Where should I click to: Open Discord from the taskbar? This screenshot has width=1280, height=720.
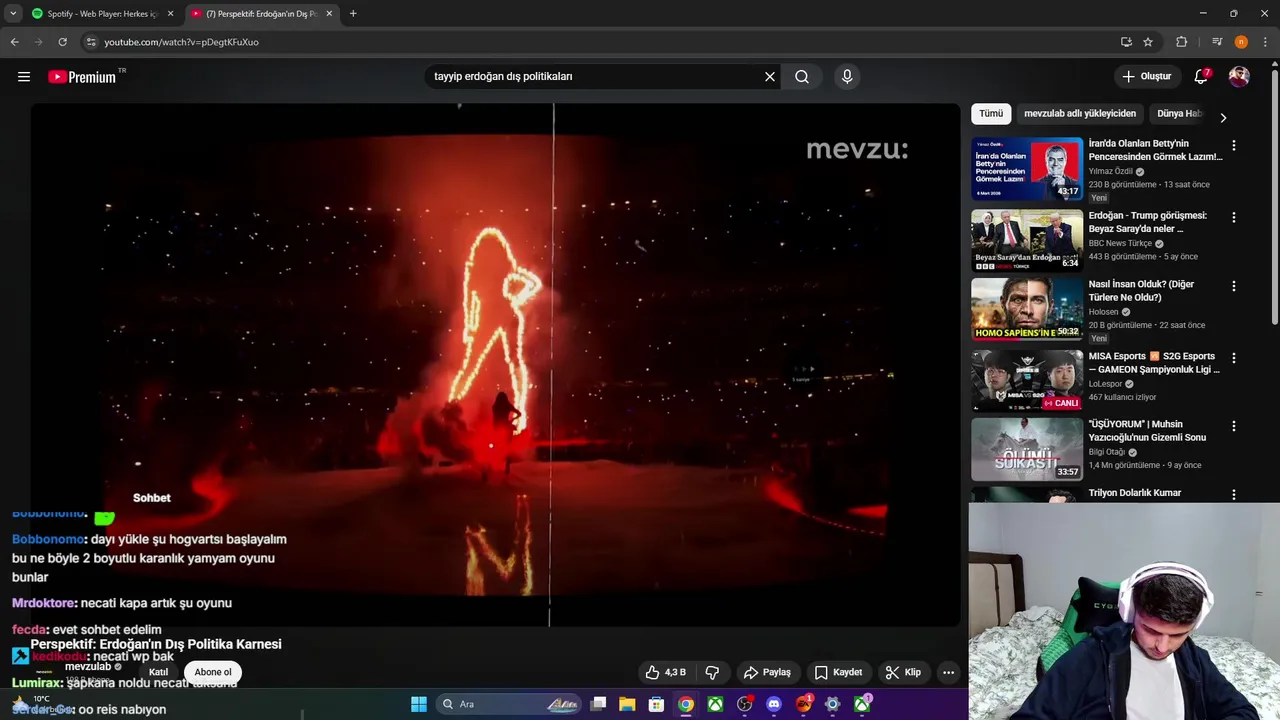(x=773, y=704)
